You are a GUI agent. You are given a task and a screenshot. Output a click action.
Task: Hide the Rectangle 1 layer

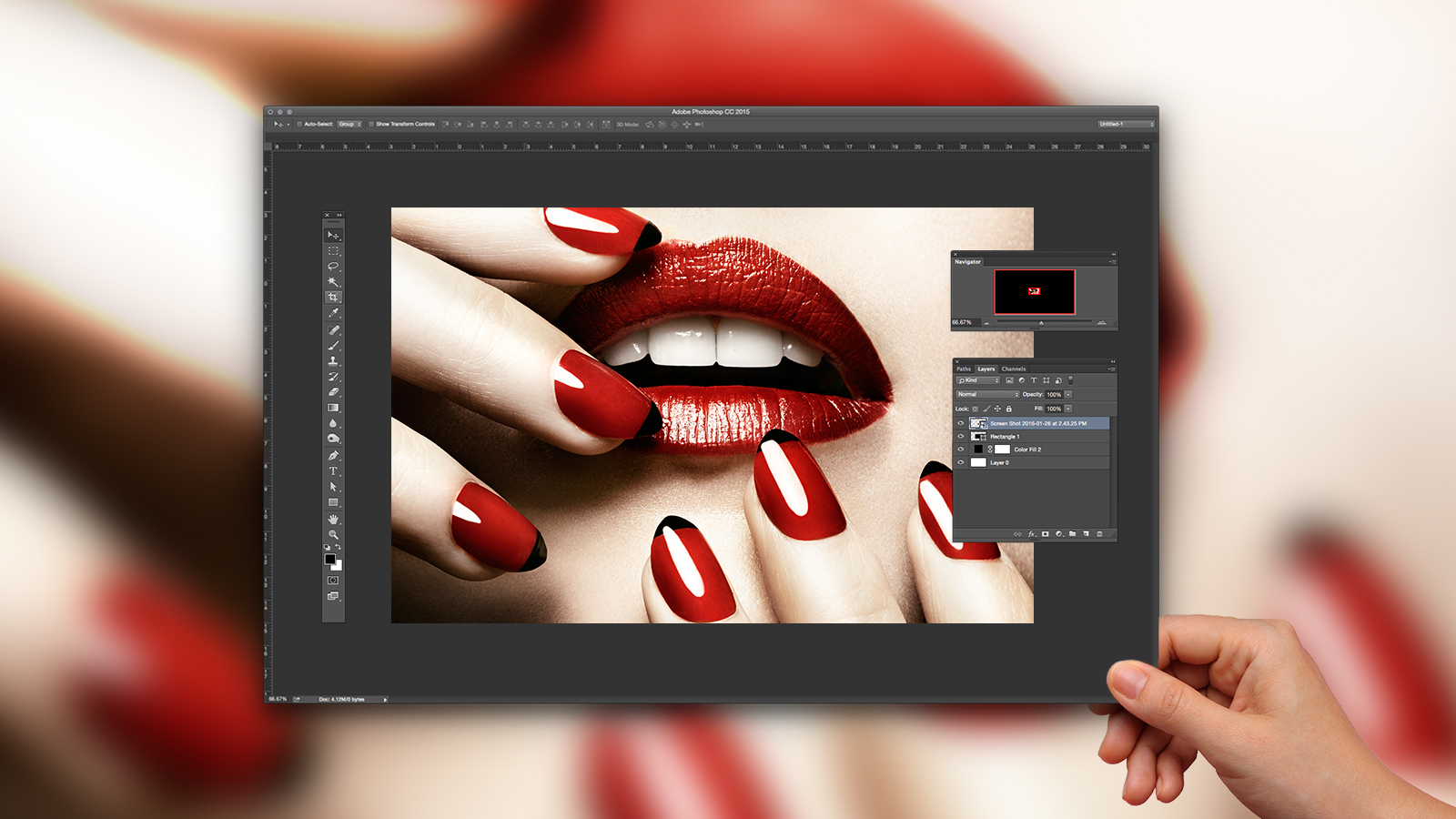[960, 436]
